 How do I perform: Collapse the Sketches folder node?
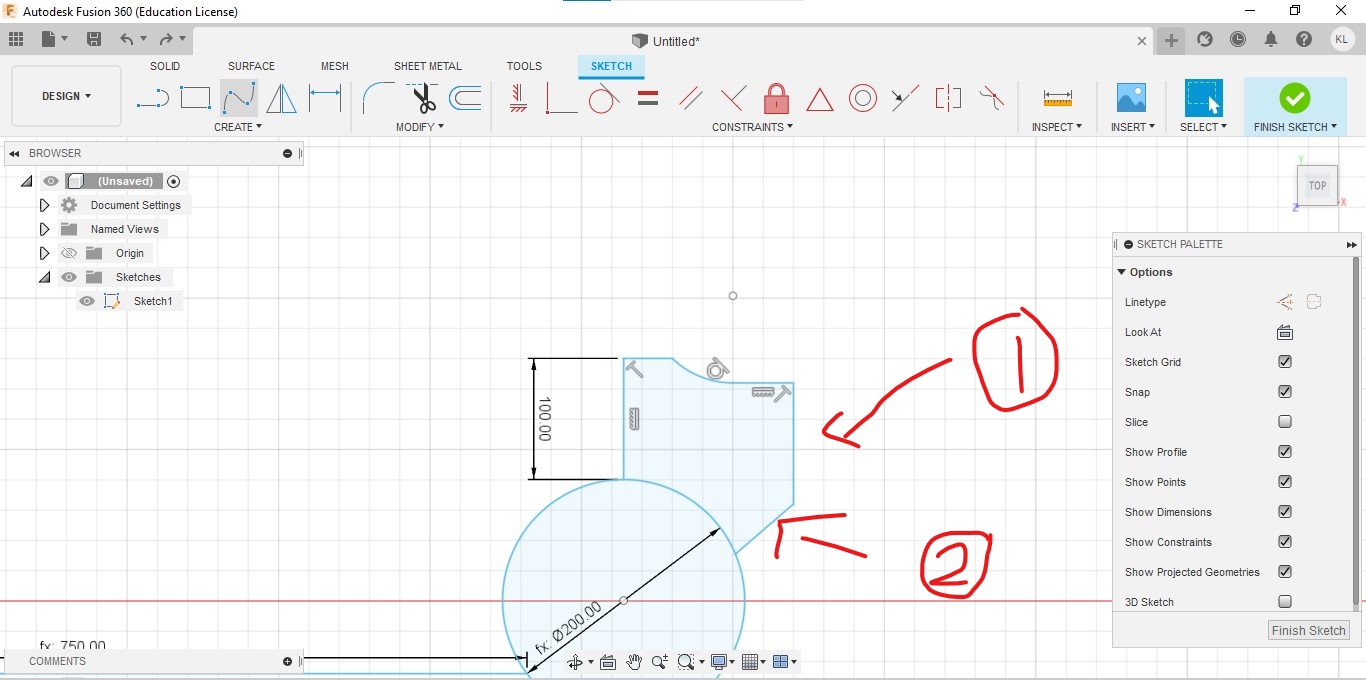[44, 277]
